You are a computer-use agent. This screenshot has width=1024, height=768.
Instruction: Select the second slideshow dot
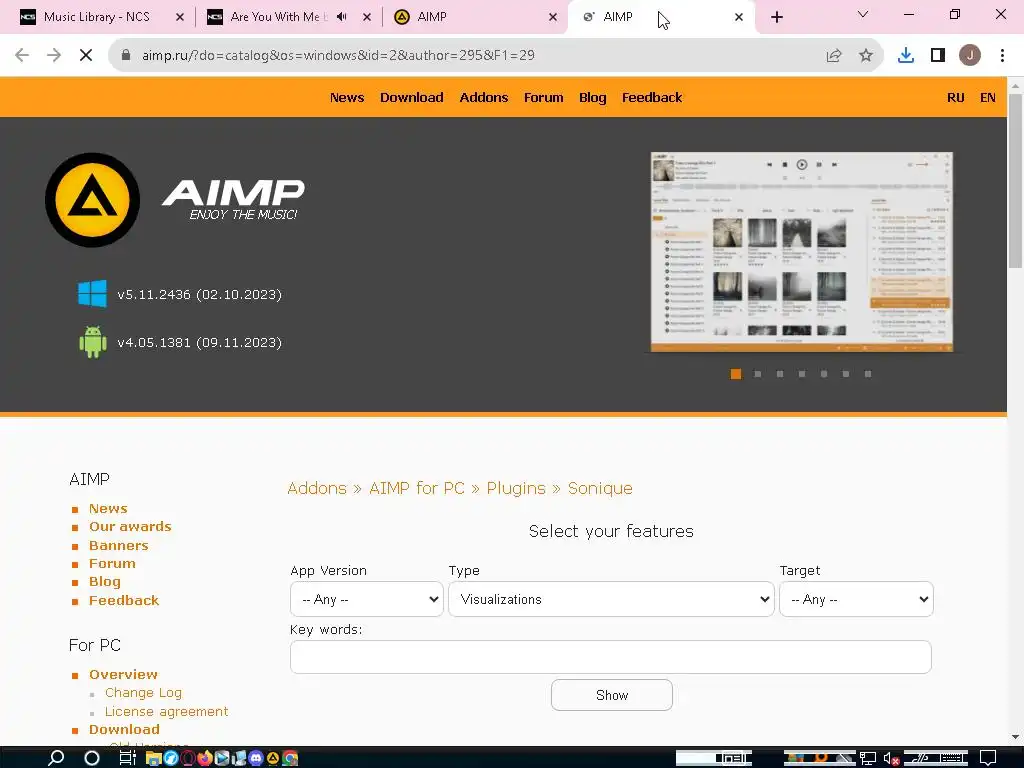(758, 374)
